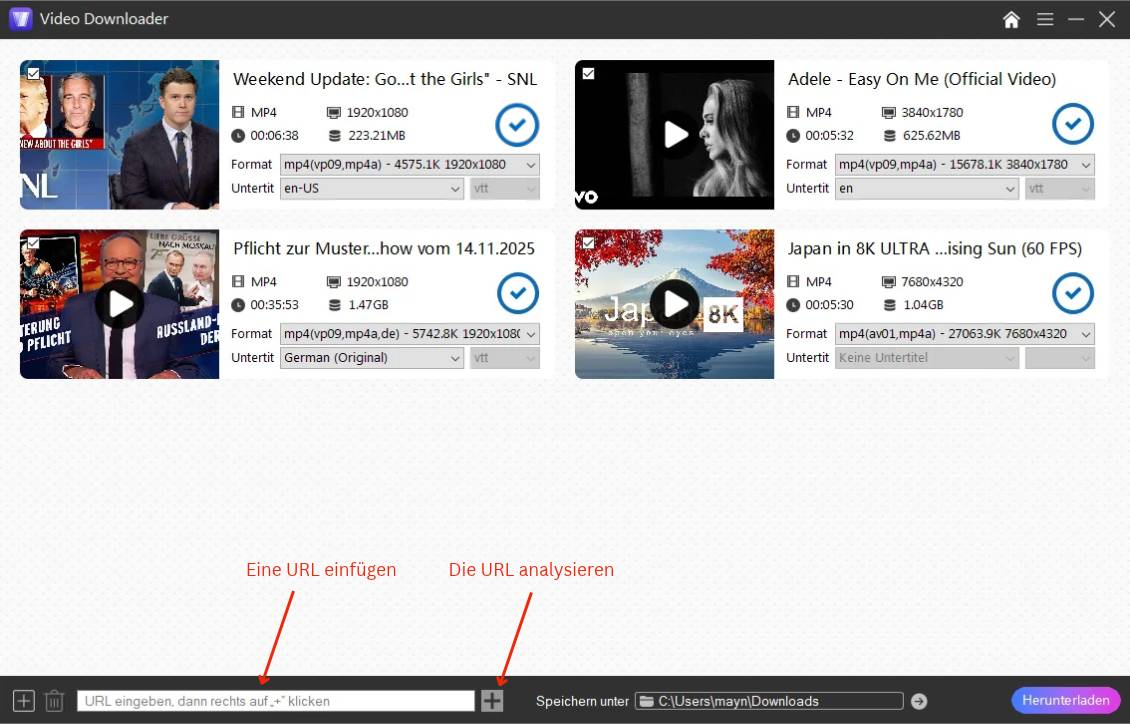1130x724 pixels.
Task: Play the Adele video preview
Action: [x=675, y=135]
